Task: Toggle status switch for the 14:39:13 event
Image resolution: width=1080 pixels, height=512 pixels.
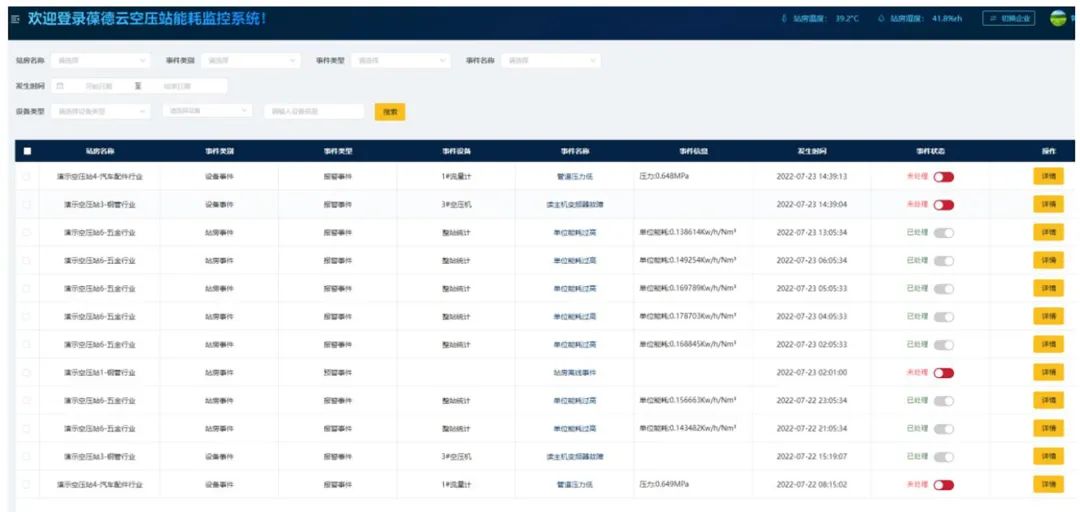Action: tap(943, 176)
